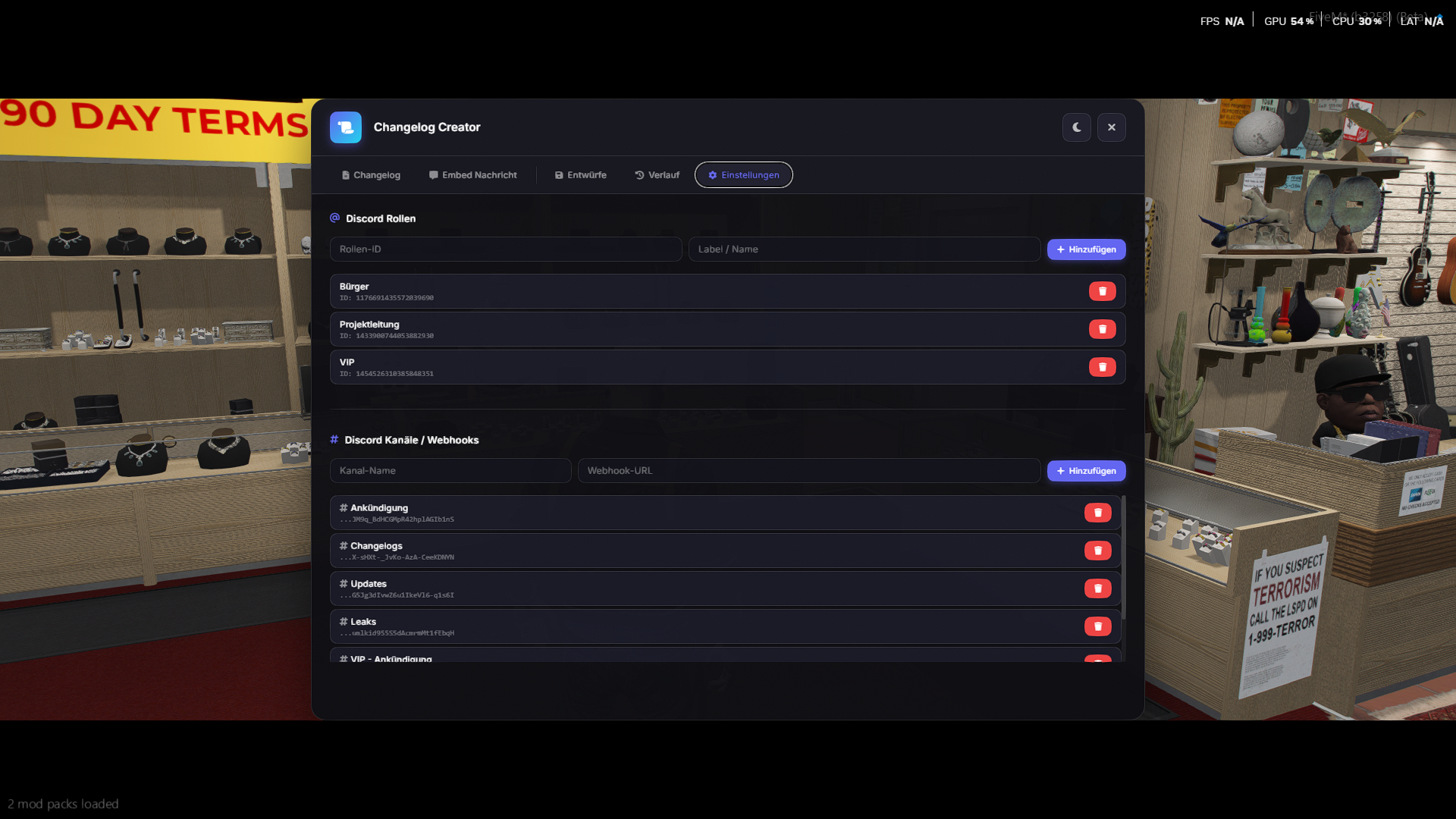Delete the Bürger role
This screenshot has height=819, width=1456.
(1103, 291)
